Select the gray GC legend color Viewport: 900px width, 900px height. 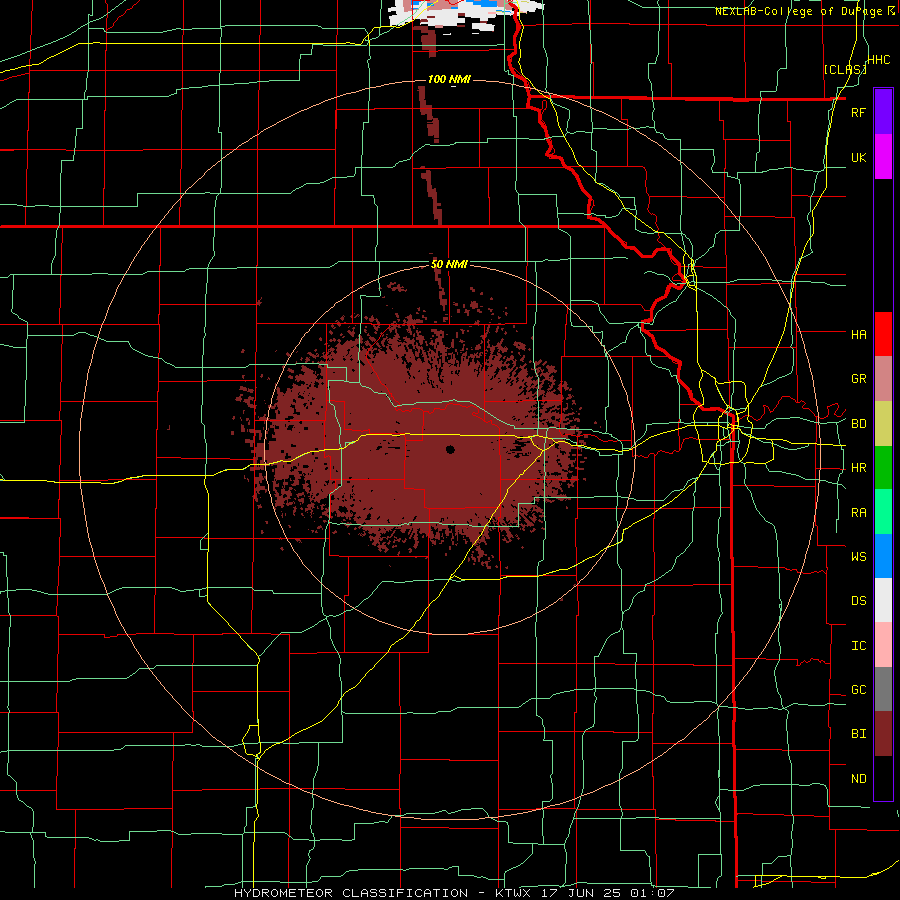click(x=883, y=689)
